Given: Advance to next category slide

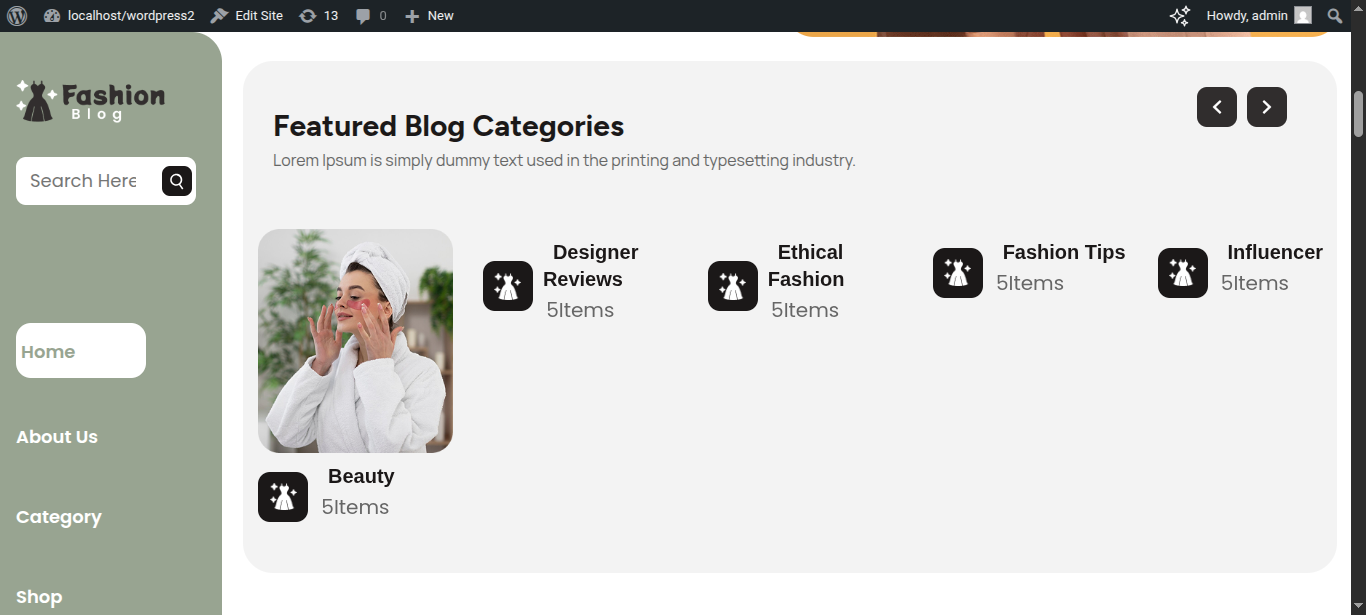Looking at the screenshot, I should click(x=1267, y=107).
